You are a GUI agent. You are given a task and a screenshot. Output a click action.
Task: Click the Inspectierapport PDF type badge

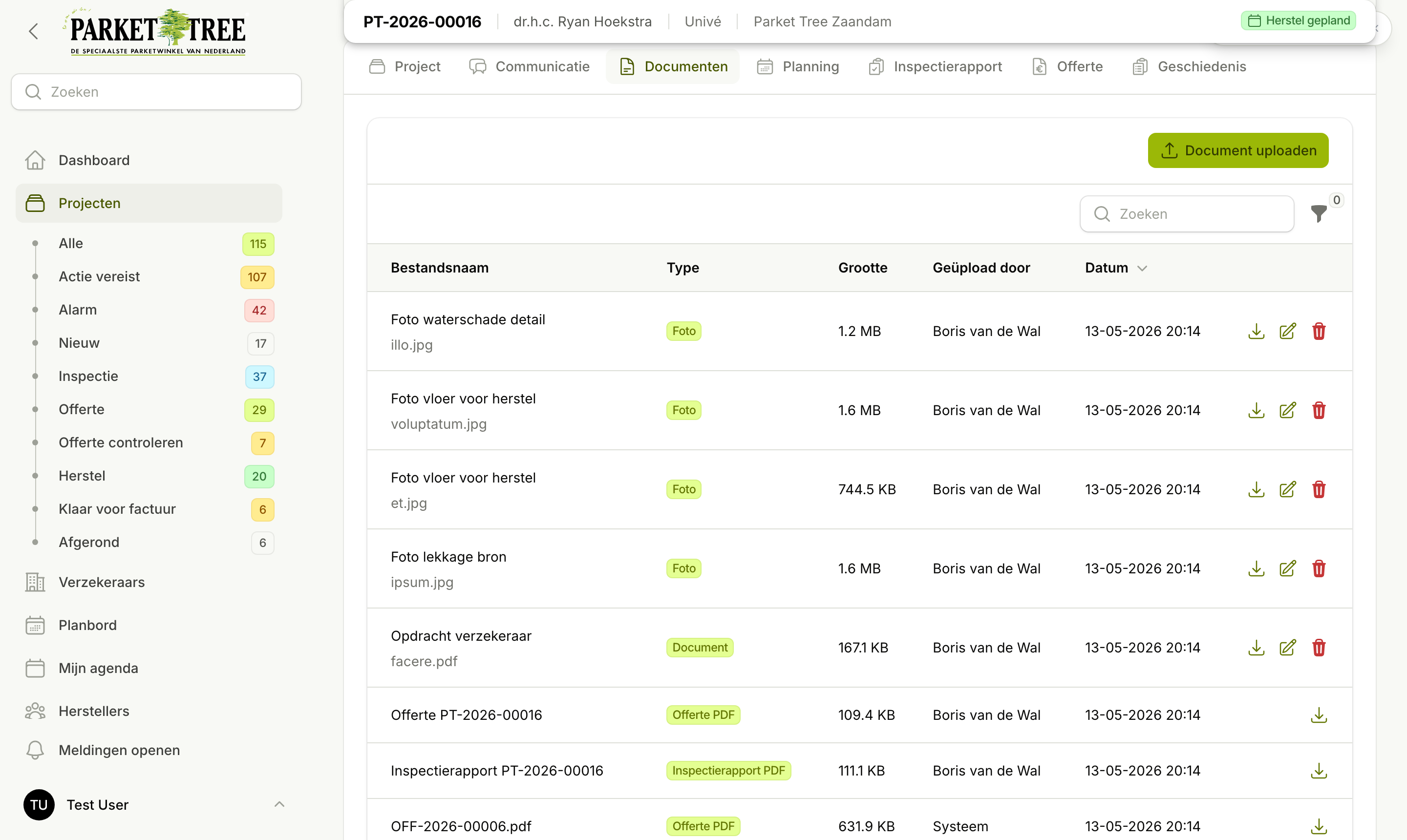coord(728,771)
